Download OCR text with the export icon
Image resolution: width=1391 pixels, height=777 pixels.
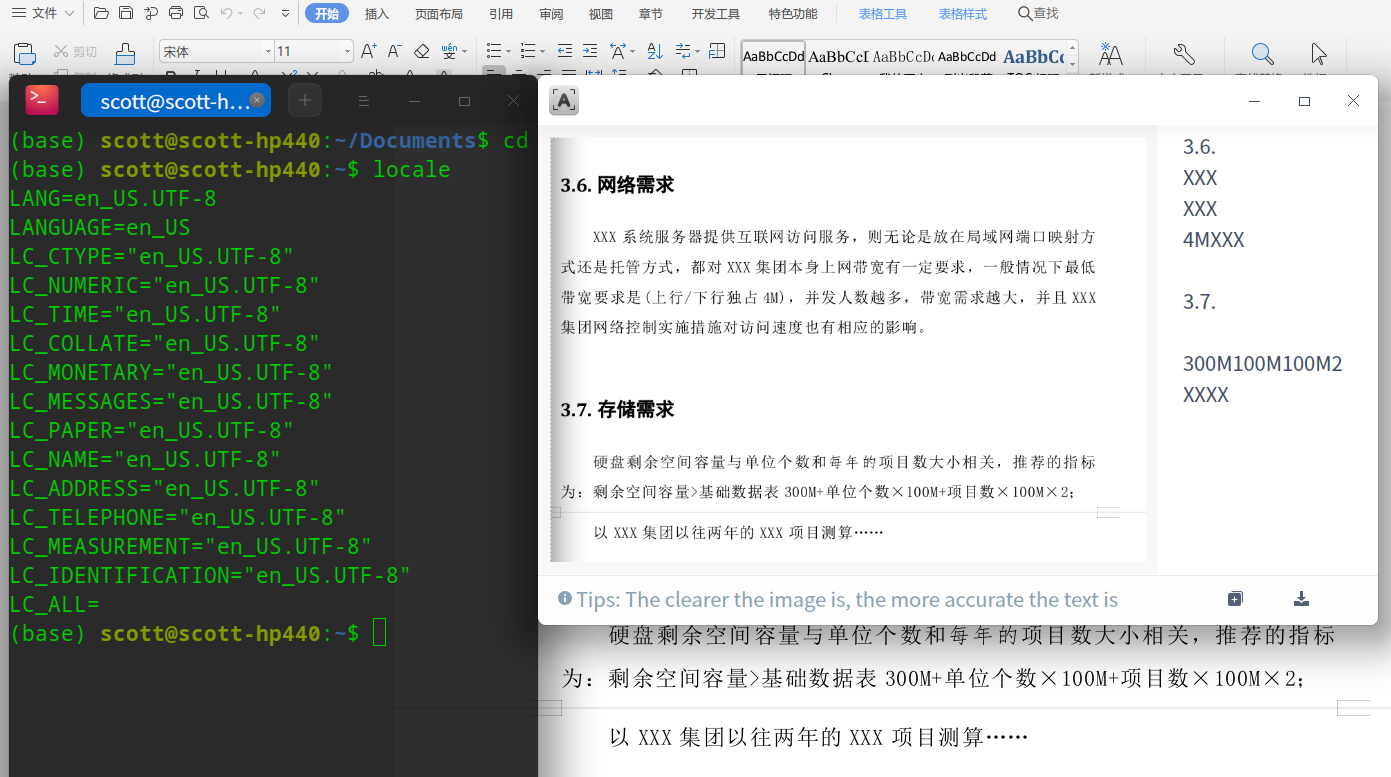pos(1301,599)
